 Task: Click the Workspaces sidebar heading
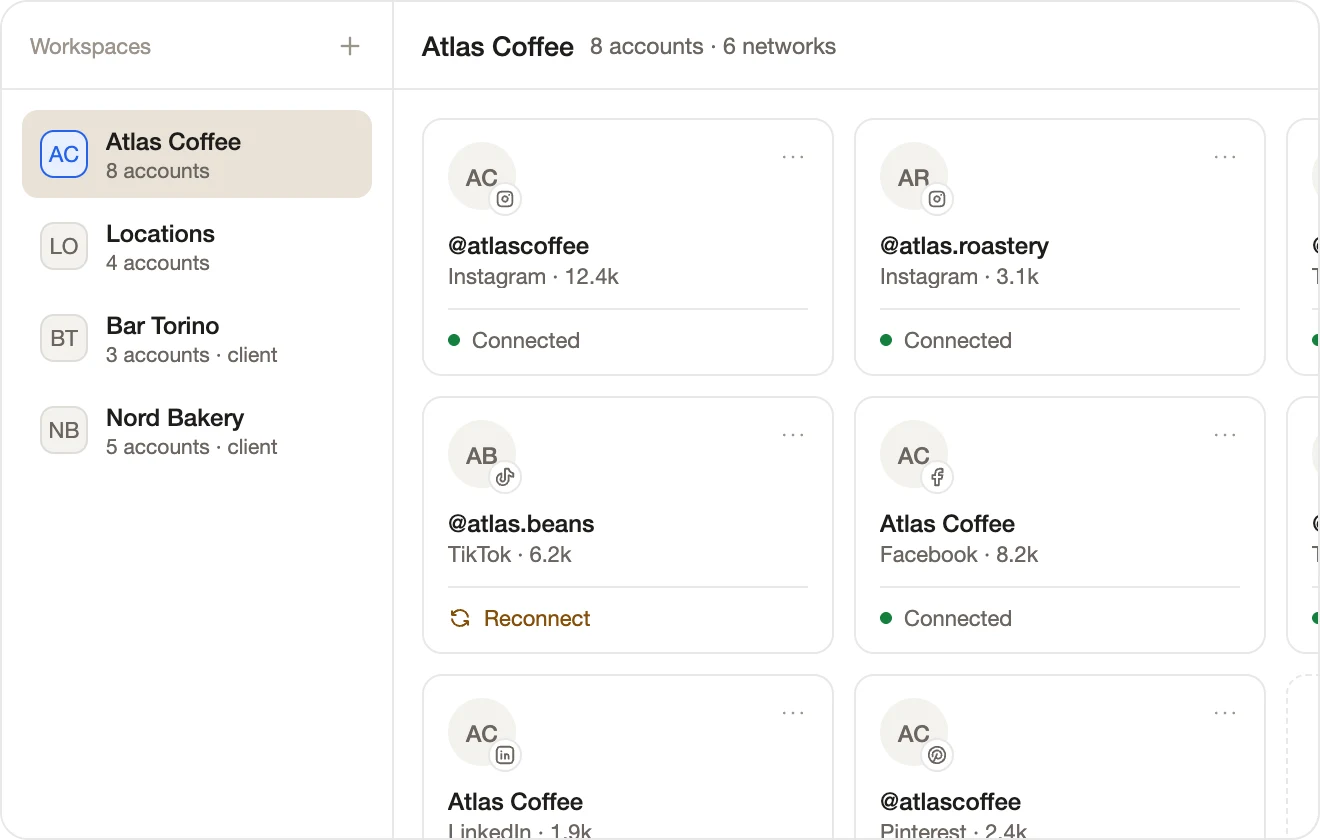pos(90,46)
